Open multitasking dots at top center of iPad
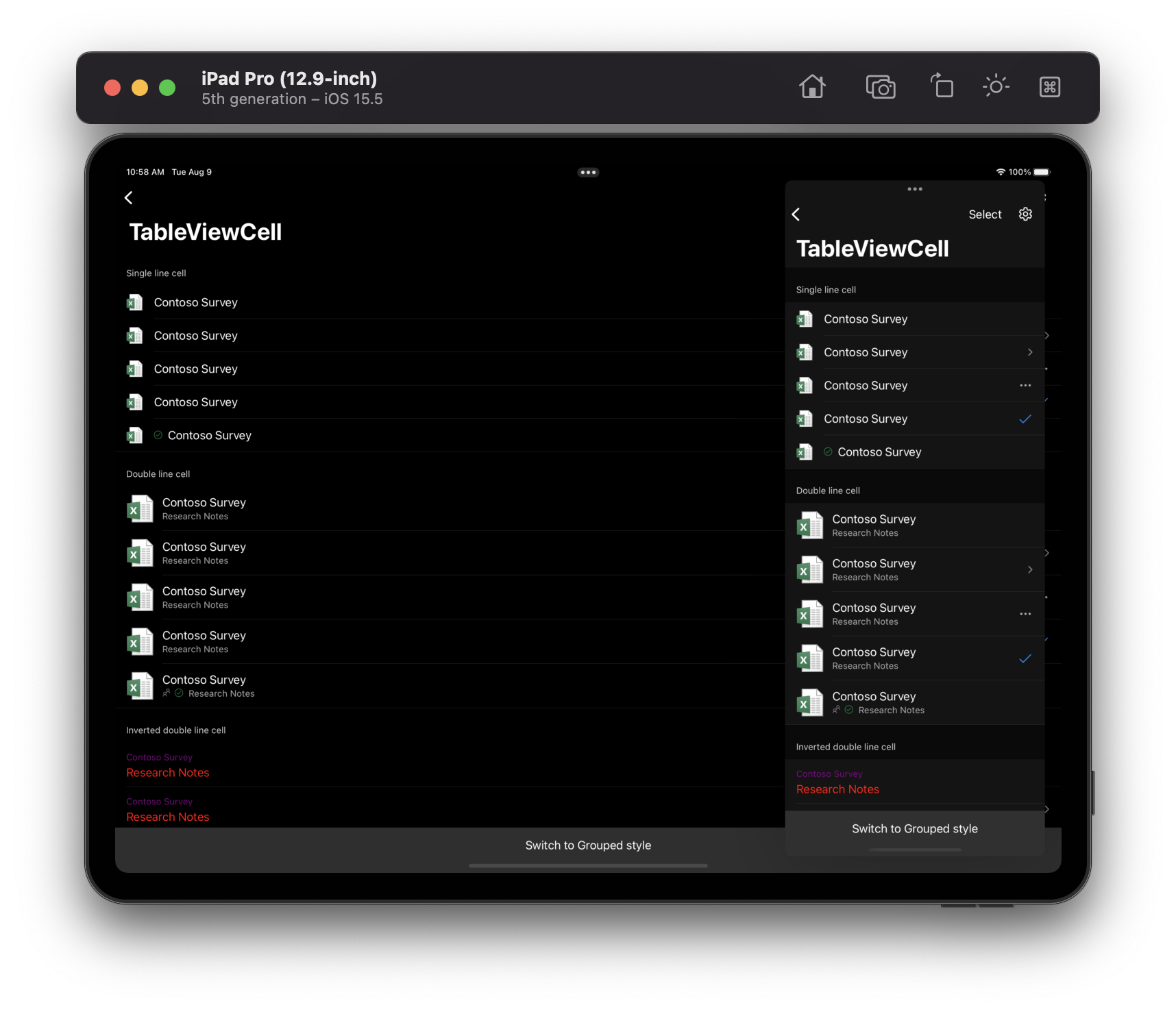This screenshot has width=1176, height=1014. [x=588, y=173]
